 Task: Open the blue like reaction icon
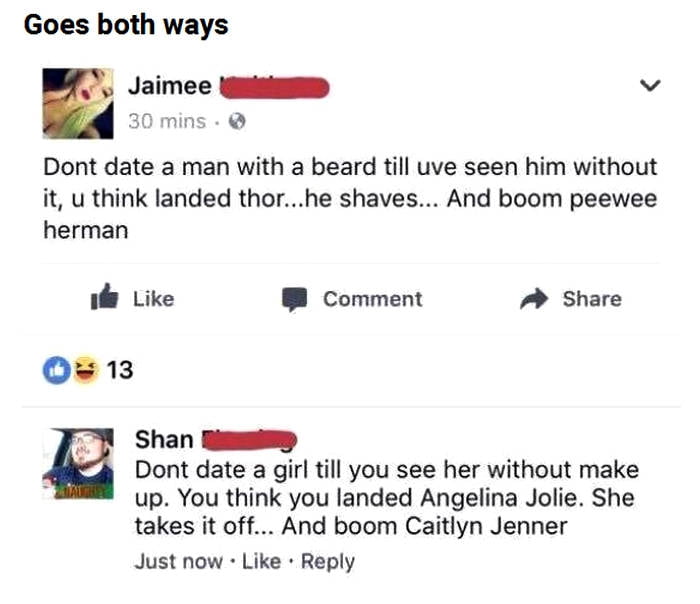click(57, 370)
